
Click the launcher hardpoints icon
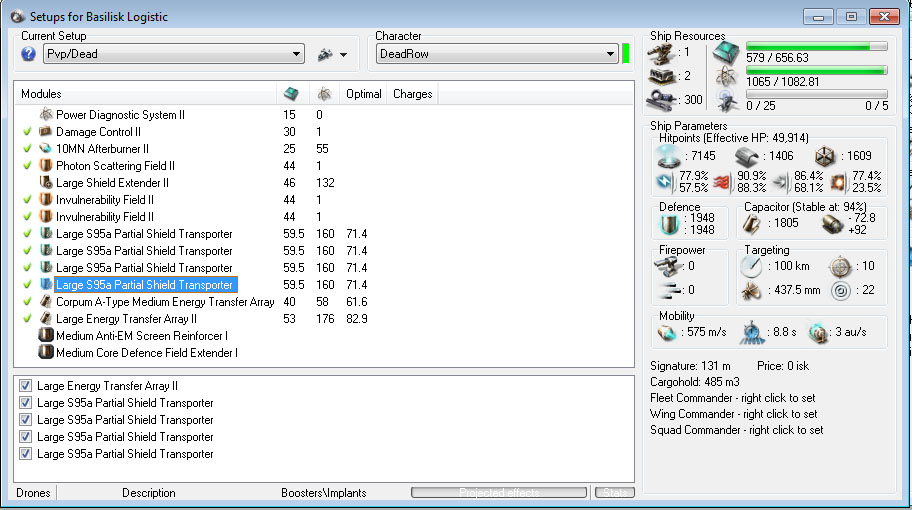pos(661,77)
